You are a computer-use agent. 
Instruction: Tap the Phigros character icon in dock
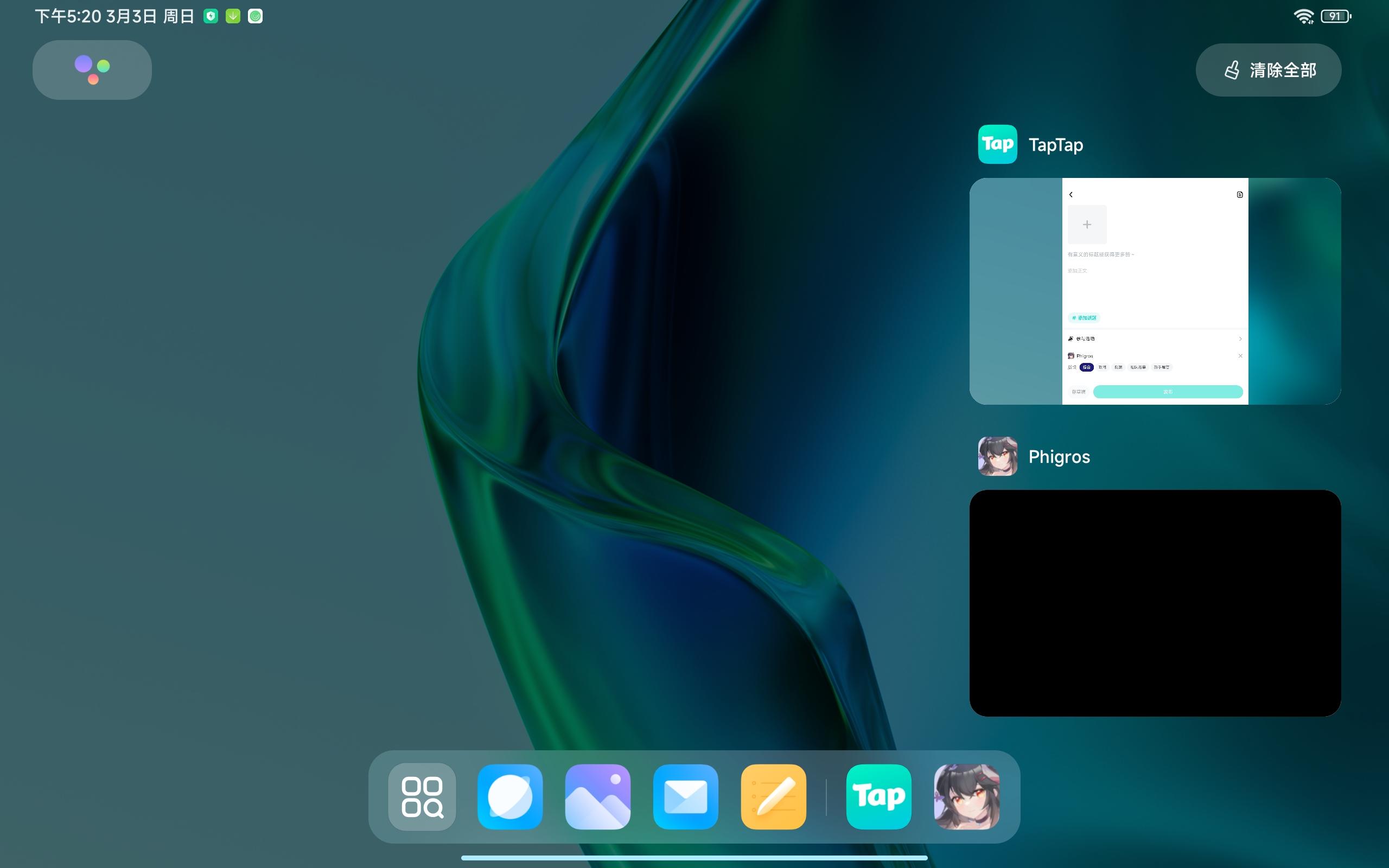point(966,796)
